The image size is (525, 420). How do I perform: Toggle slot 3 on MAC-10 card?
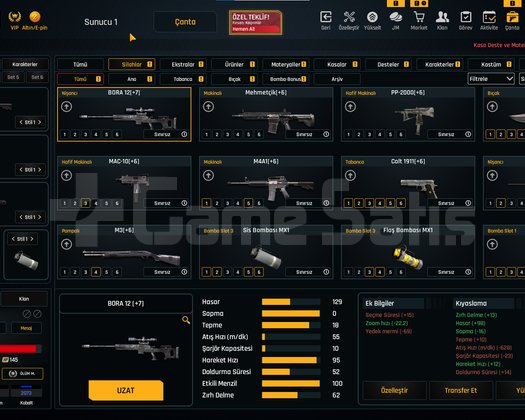[85, 203]
